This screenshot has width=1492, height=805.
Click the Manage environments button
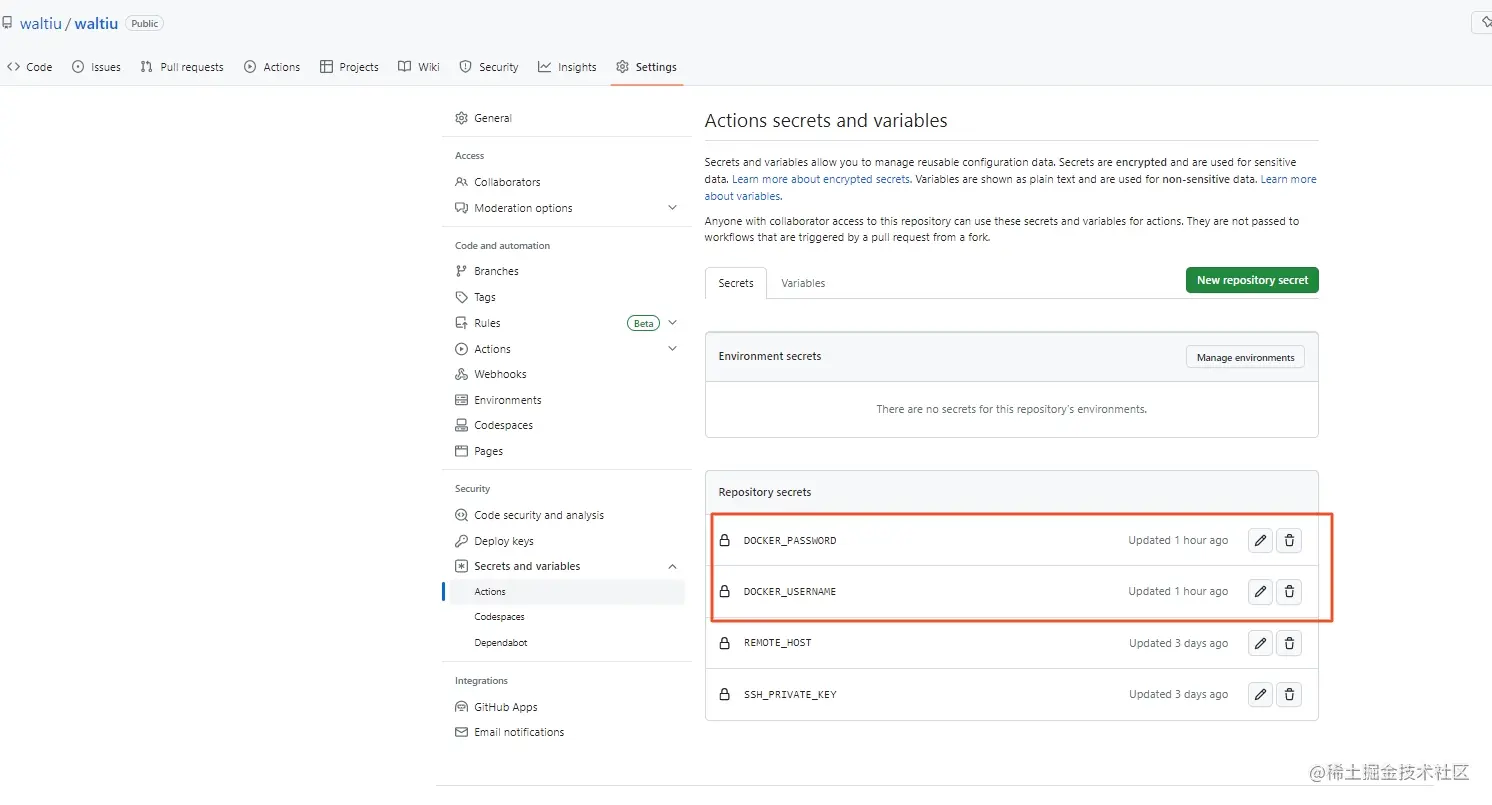1245,357
